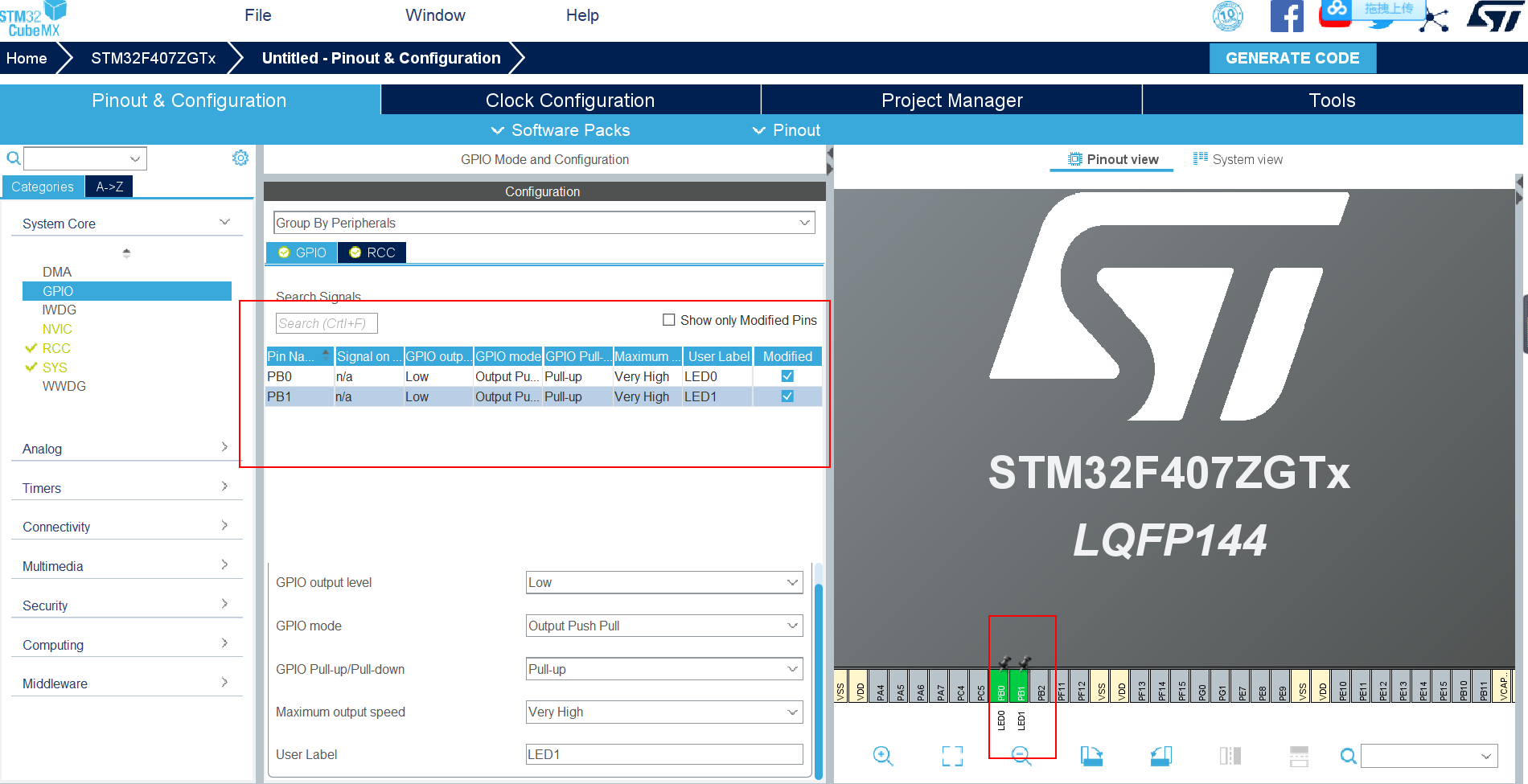The width and height of the screenshot is (1528, 784).
Task: Open the GPIO mode Output Push Pull dropdown
Action: click(664, 626)
